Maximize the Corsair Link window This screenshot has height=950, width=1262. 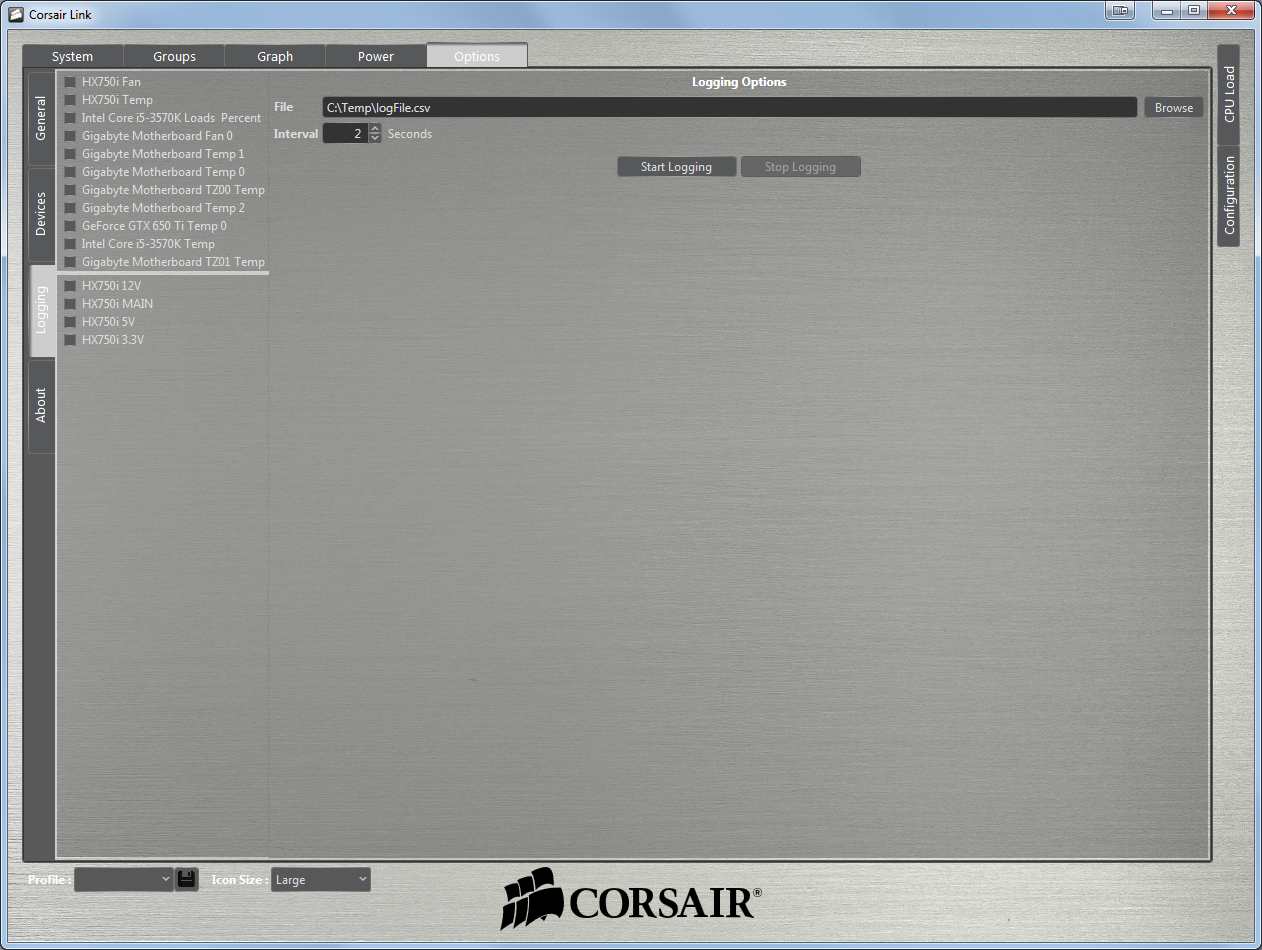coord(1194,11)
